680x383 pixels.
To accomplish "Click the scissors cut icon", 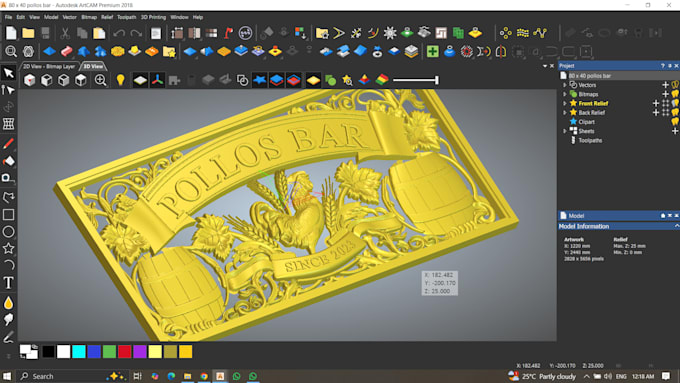I will pos(65,33).
